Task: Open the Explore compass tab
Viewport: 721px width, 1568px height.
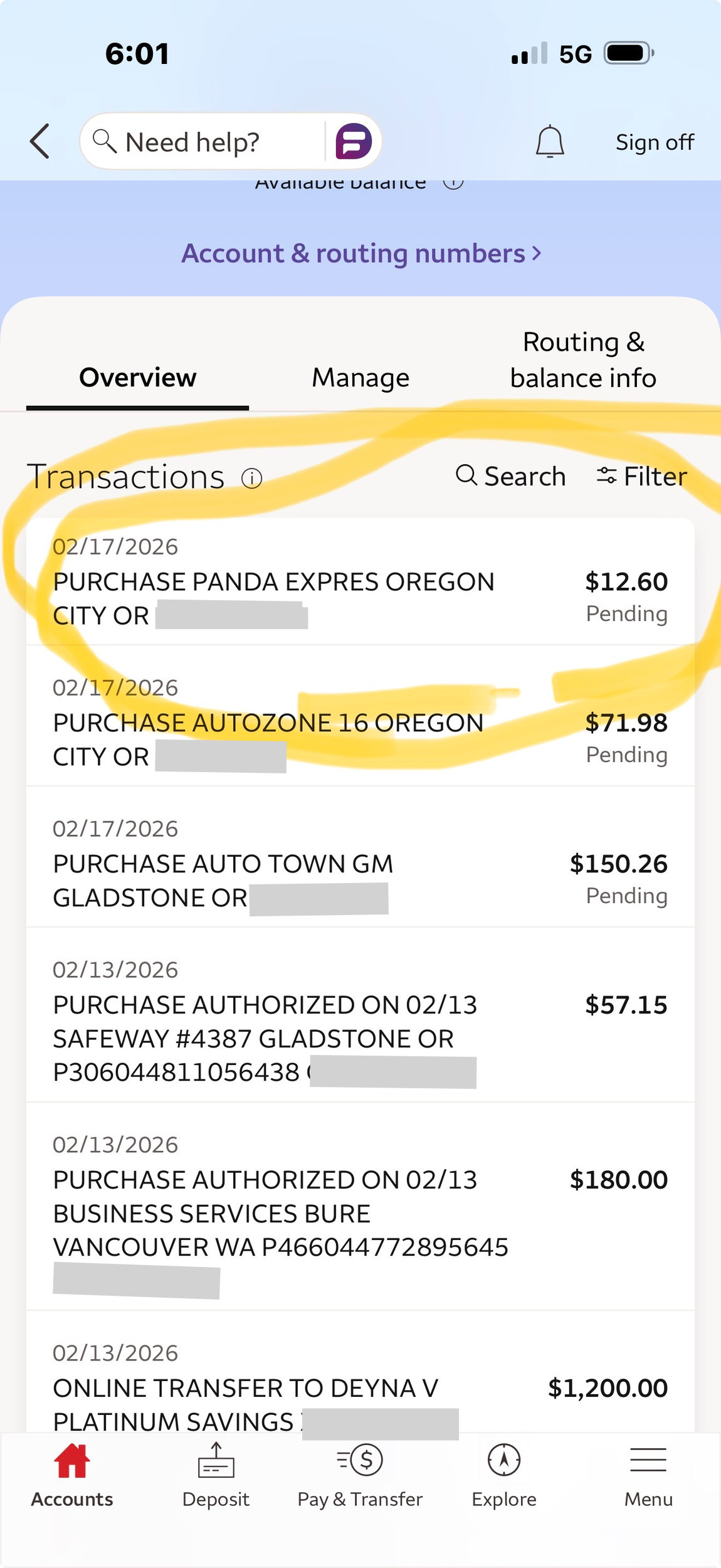Action: click(504, 1475)
